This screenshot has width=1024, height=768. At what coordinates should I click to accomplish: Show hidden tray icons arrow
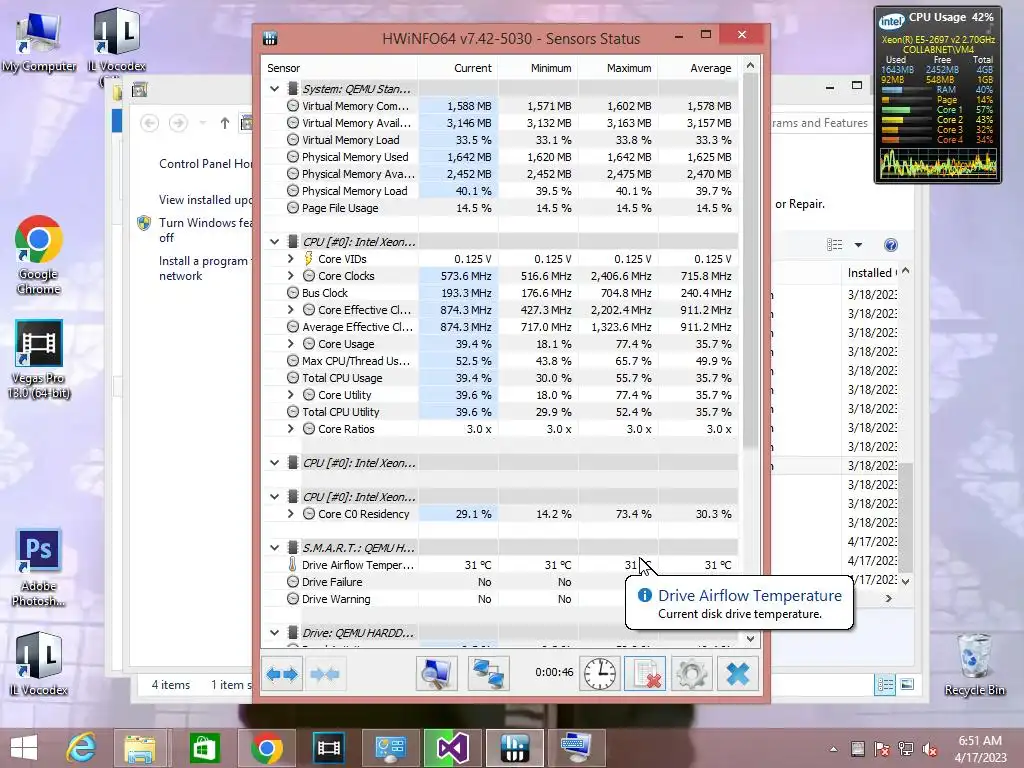pyautogui.click(x=833, y=749)
